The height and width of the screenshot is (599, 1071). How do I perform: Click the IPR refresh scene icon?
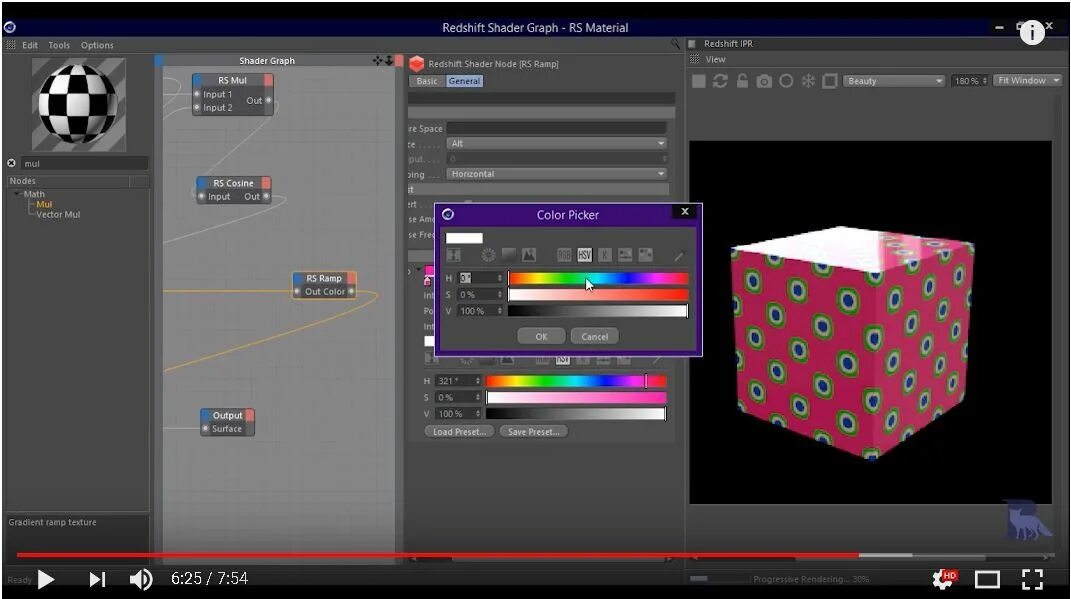point(720,81)
